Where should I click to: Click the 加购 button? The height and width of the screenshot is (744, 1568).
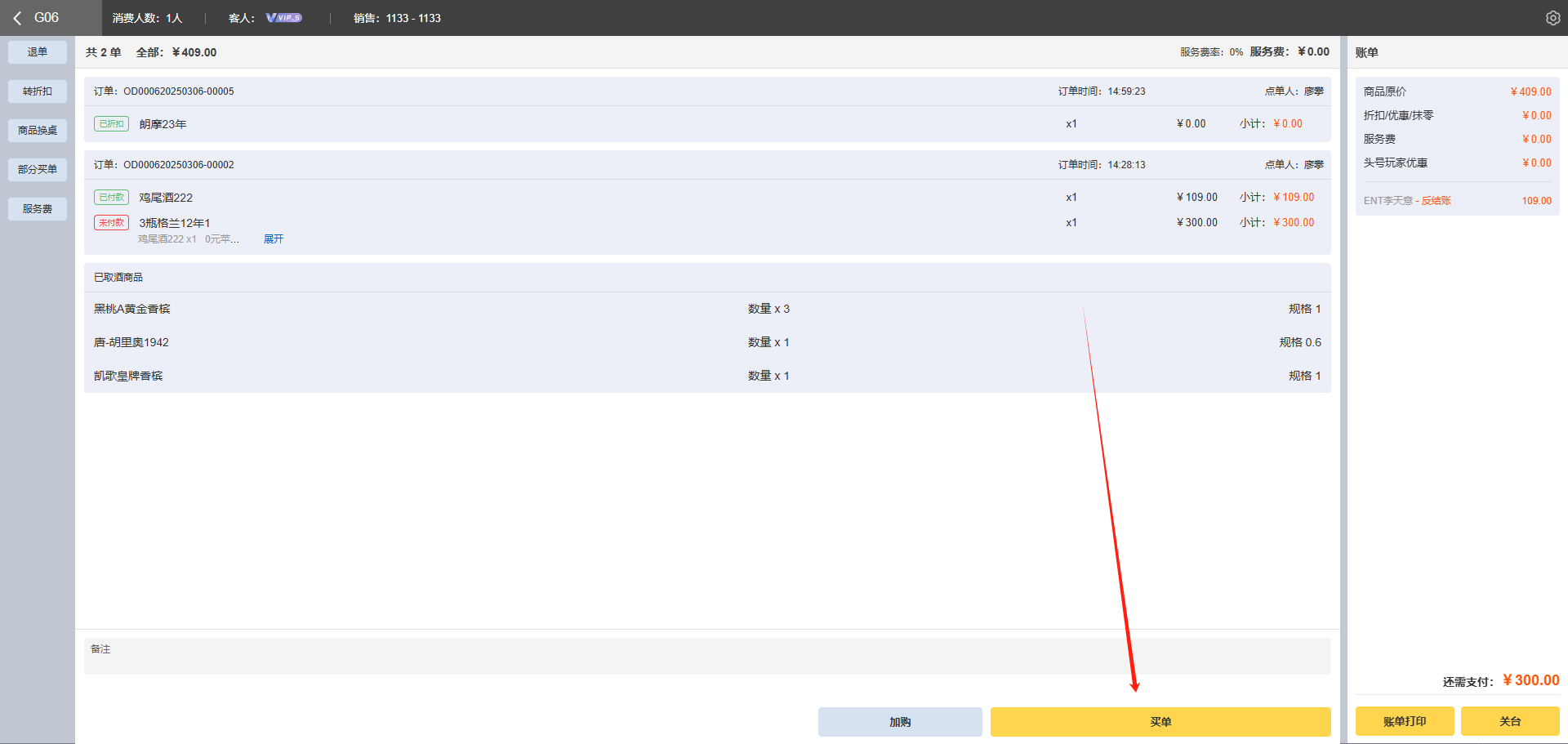[x=900, y=722]
